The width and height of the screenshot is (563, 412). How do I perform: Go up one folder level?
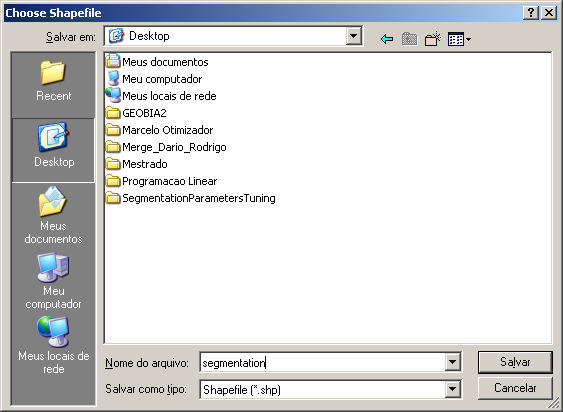[x=410, y=38]
